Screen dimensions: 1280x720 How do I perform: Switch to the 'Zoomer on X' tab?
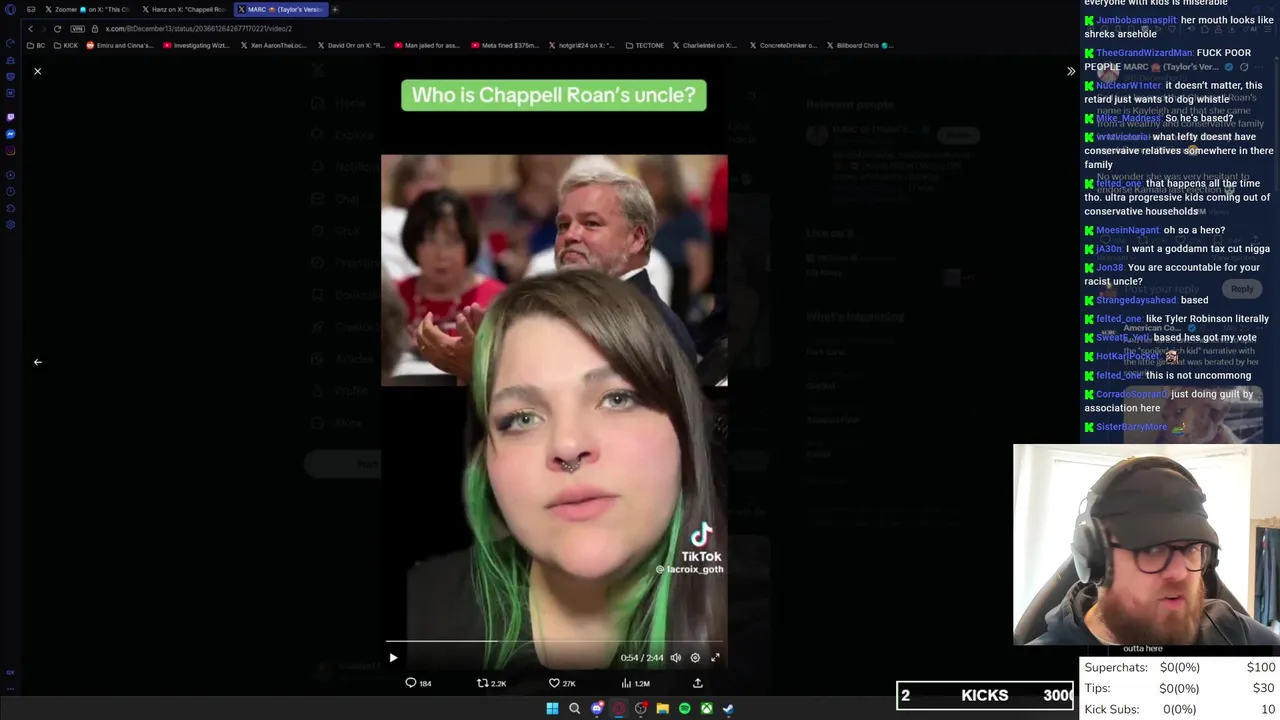pyautogui.click(x=87, y=9)
